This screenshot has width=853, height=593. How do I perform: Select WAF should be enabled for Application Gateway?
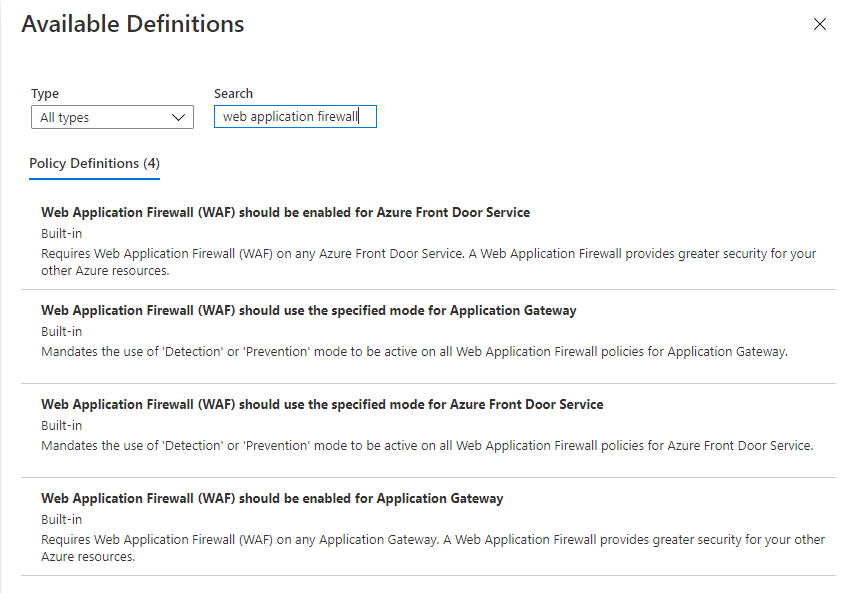[272, 498]
